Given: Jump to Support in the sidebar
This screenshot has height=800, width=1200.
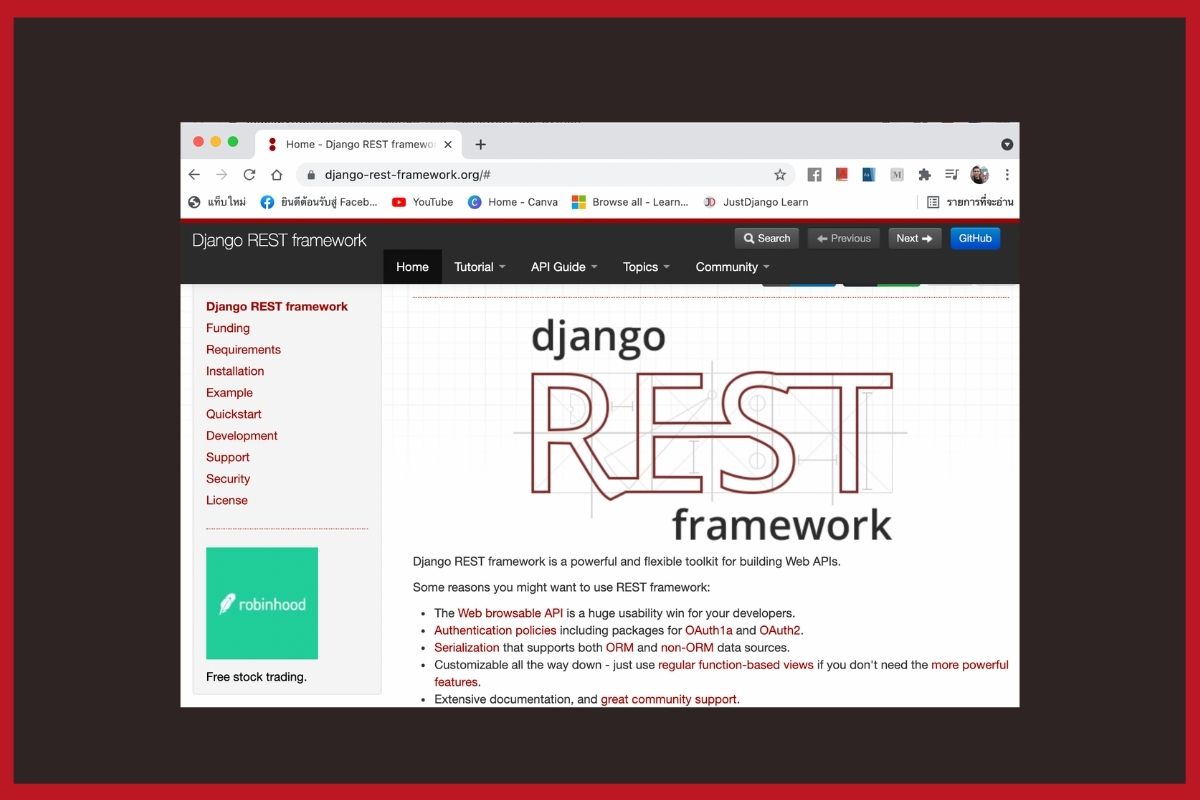Looking at the screenshot, I should point(228,457).
